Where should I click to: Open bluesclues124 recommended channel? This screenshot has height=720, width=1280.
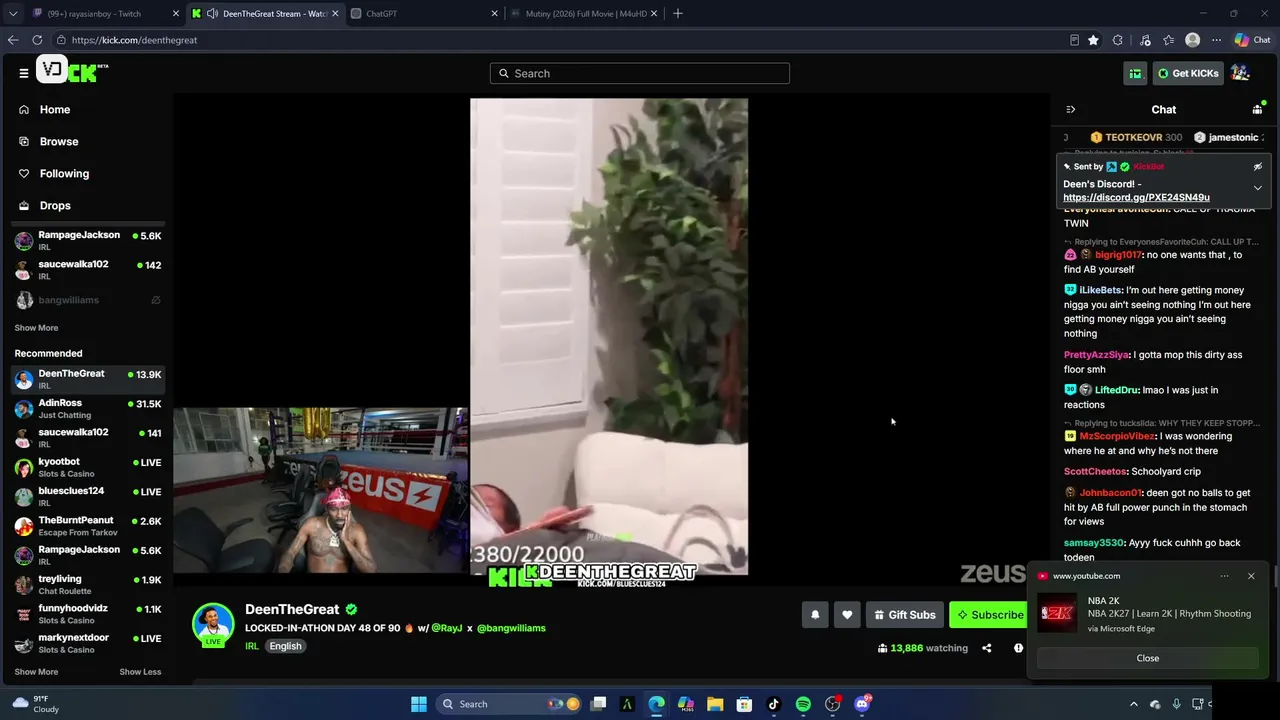[88, 497]
